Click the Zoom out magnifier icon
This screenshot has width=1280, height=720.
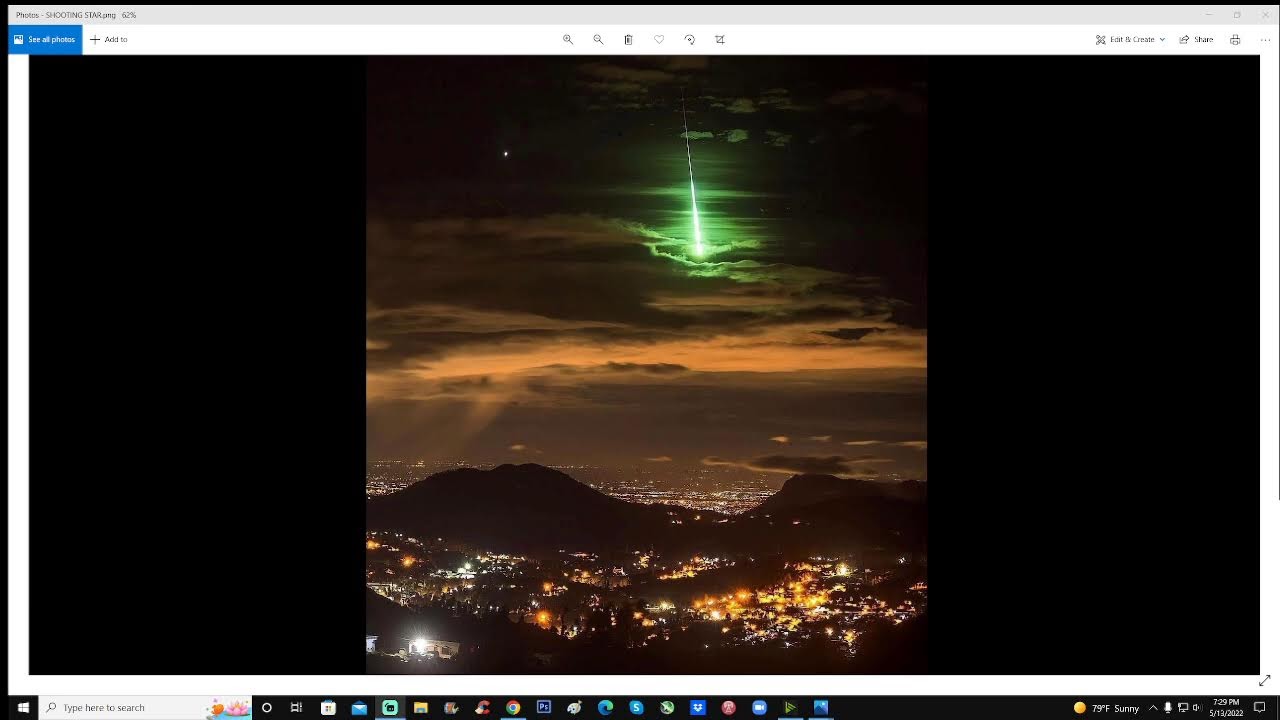tap(598, 40)
